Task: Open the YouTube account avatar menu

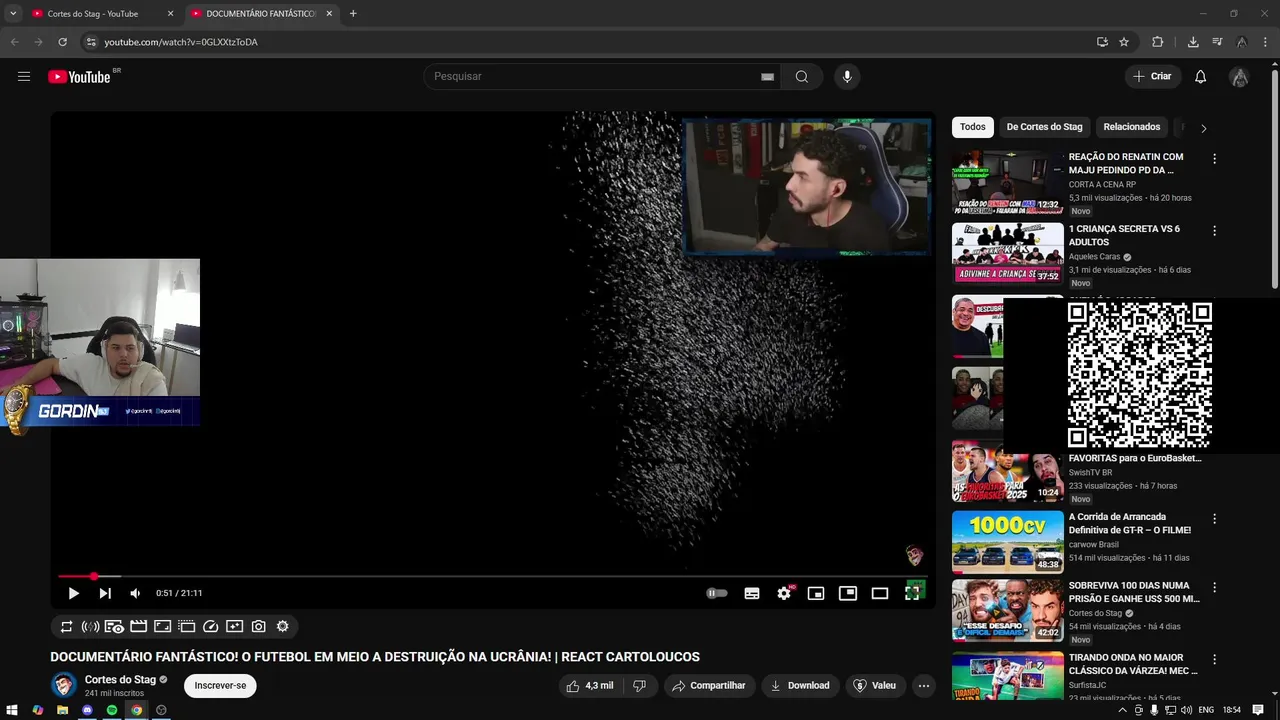Action: coord(1239,77)
